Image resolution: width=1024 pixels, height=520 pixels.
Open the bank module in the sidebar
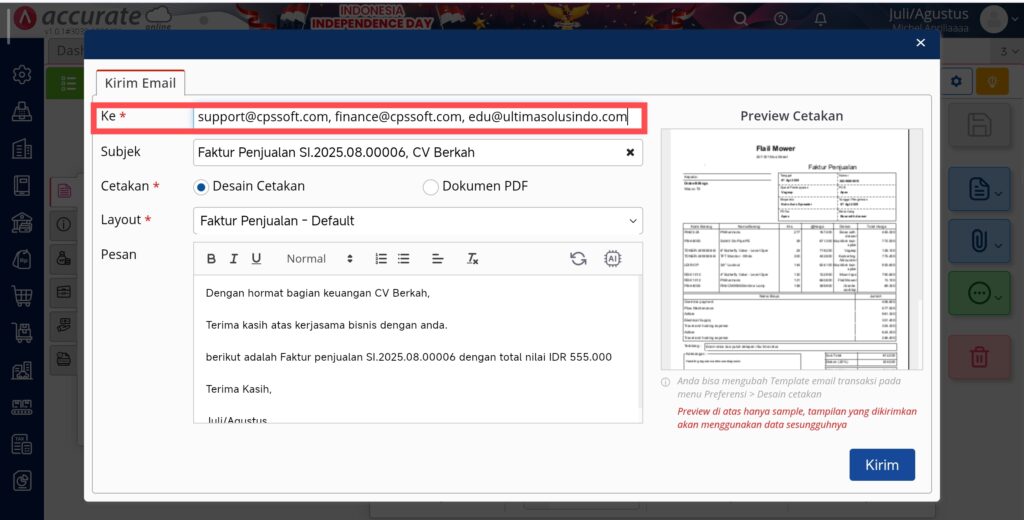coord(22,223)
